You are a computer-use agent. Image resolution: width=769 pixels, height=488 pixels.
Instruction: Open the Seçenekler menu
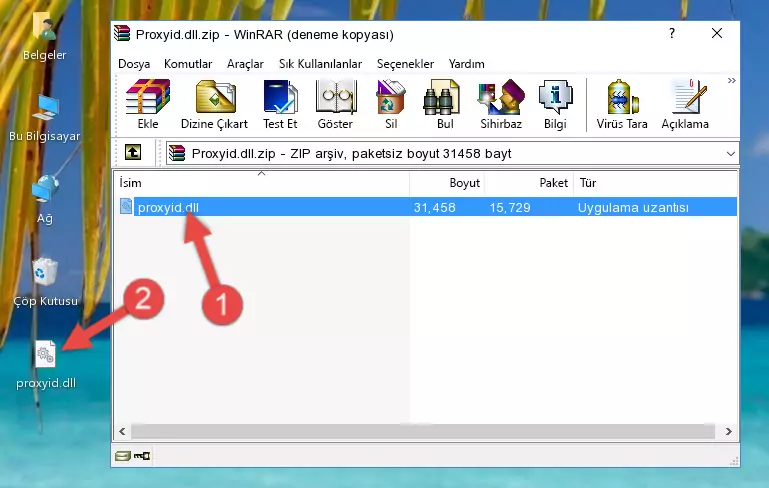click(x=405, y=64)
